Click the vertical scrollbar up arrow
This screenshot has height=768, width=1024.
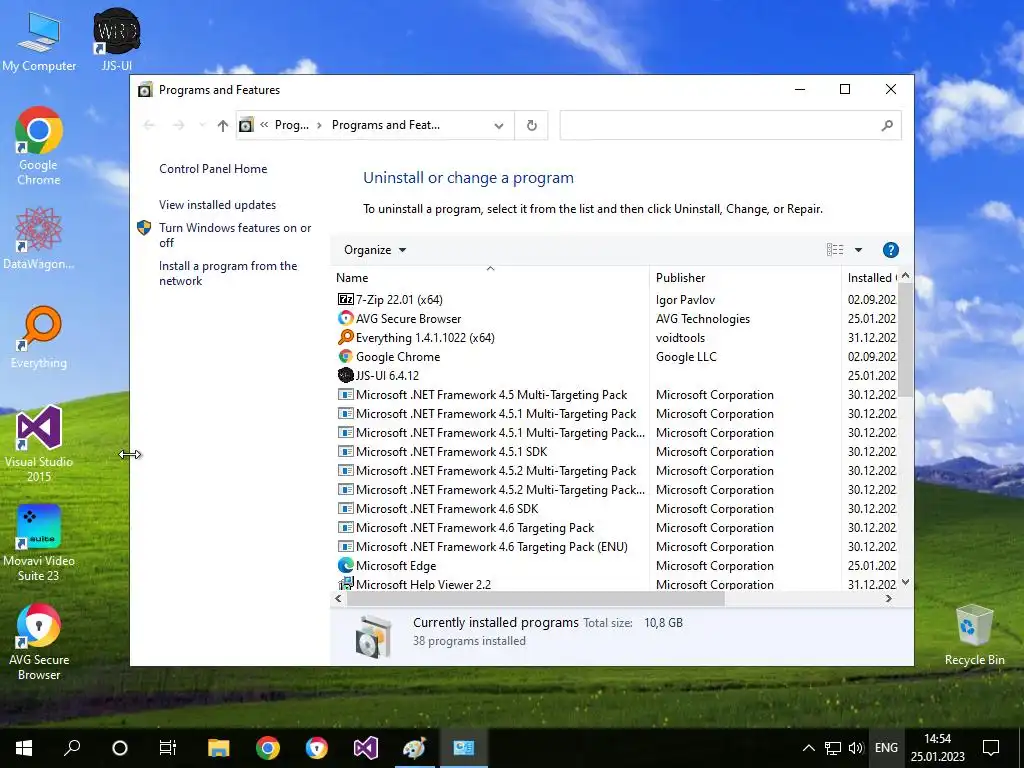coord(905,276)
